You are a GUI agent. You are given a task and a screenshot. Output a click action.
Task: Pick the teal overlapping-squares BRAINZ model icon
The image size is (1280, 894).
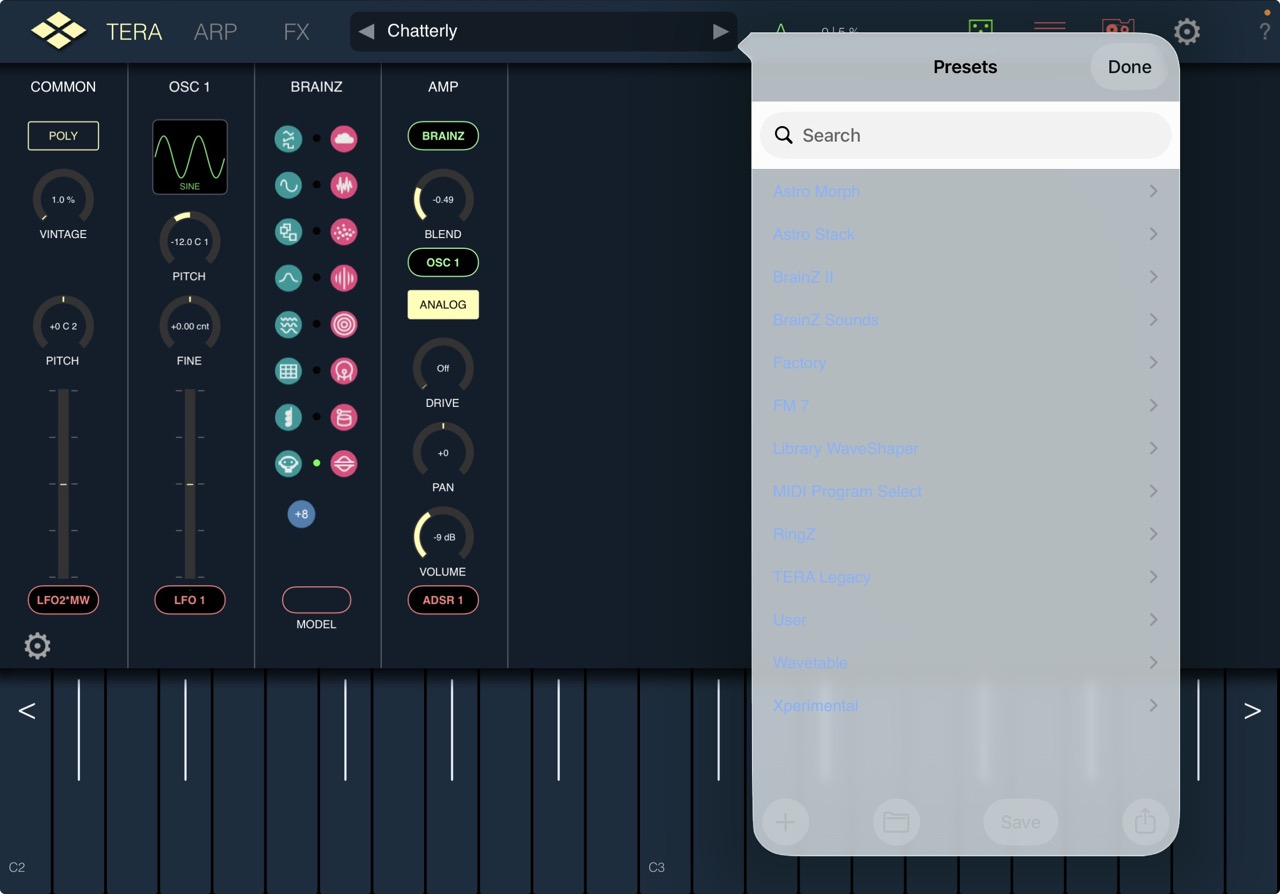click(x=289, y=232)
